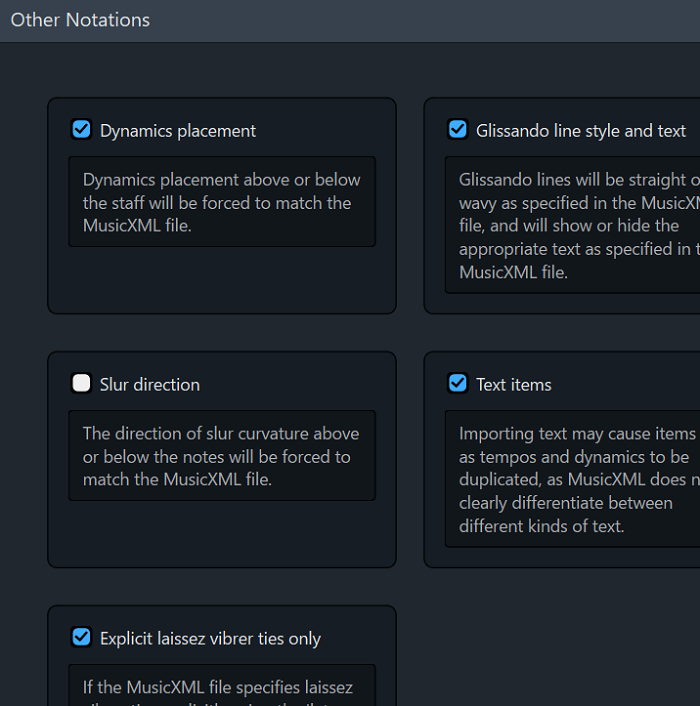Untick the Text items checkbox
This screenshot has width=700, height=706.
[458, 384]
